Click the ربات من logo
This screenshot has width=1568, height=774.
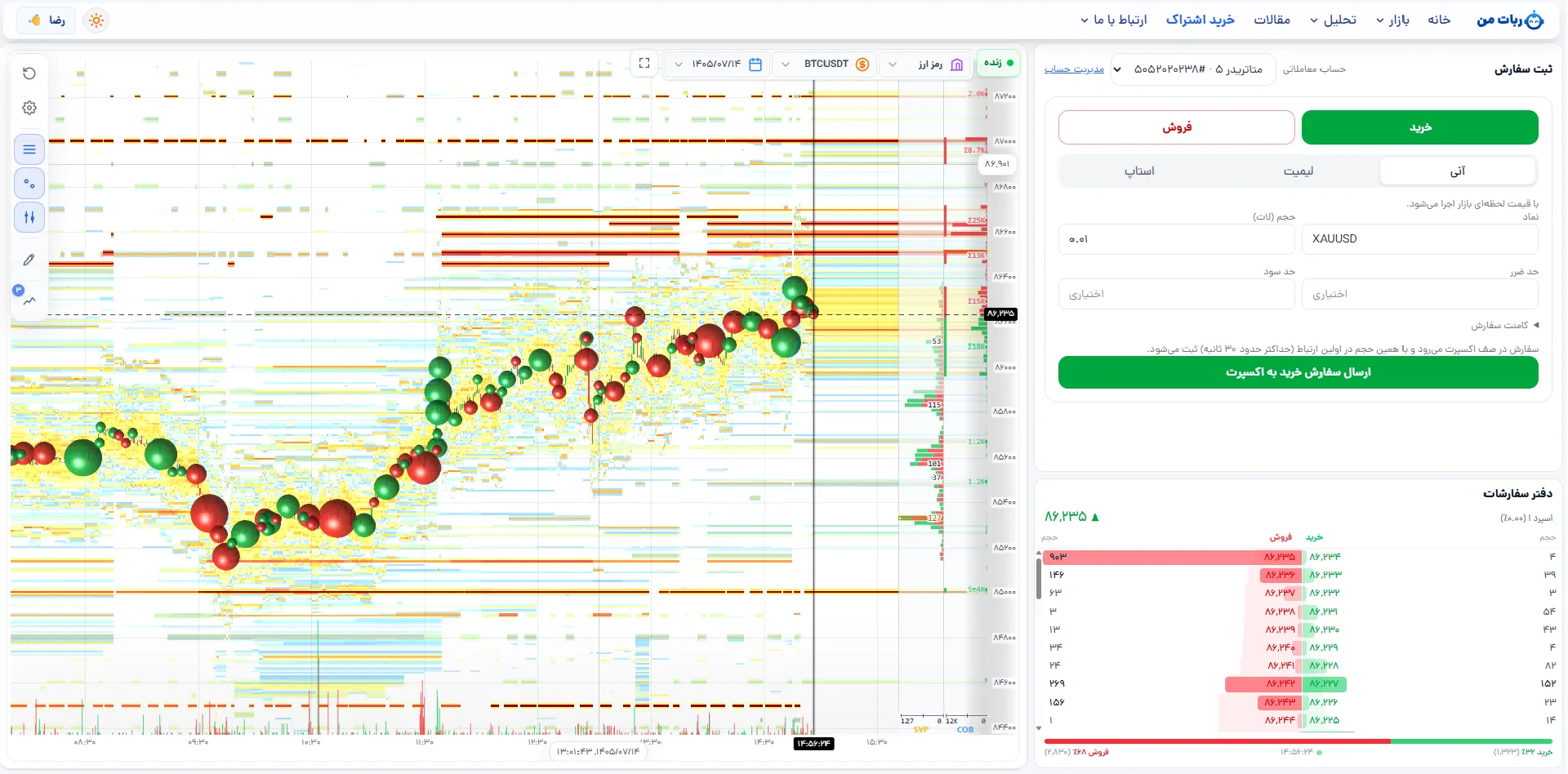point(1510,20)
